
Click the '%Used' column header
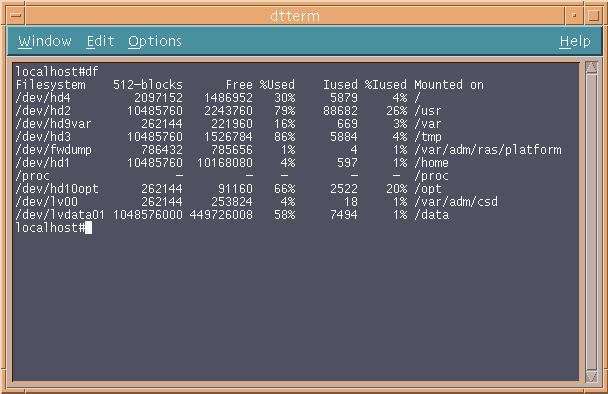point(277,85)
